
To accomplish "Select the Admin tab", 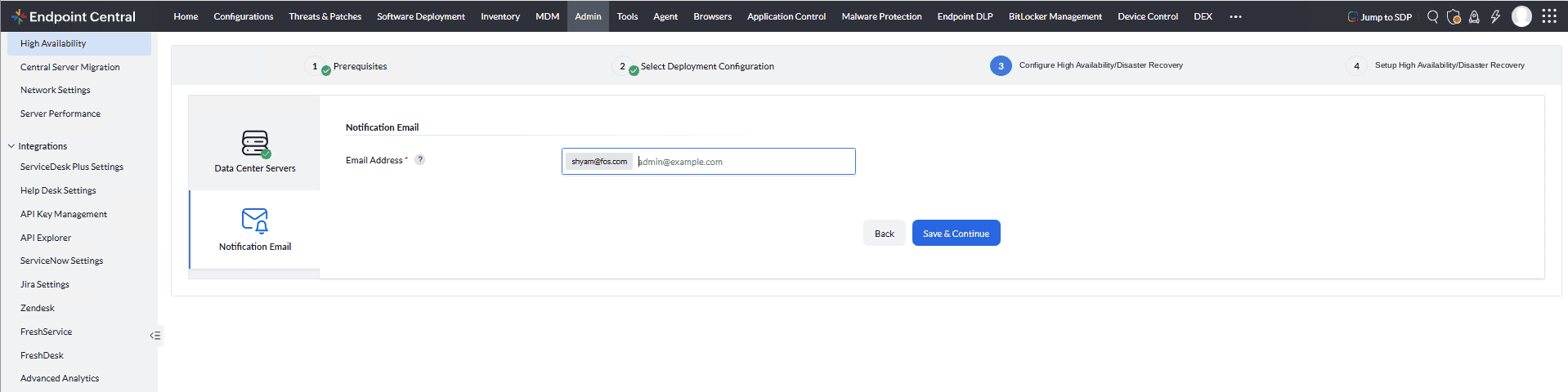I will tap(588, 16).
